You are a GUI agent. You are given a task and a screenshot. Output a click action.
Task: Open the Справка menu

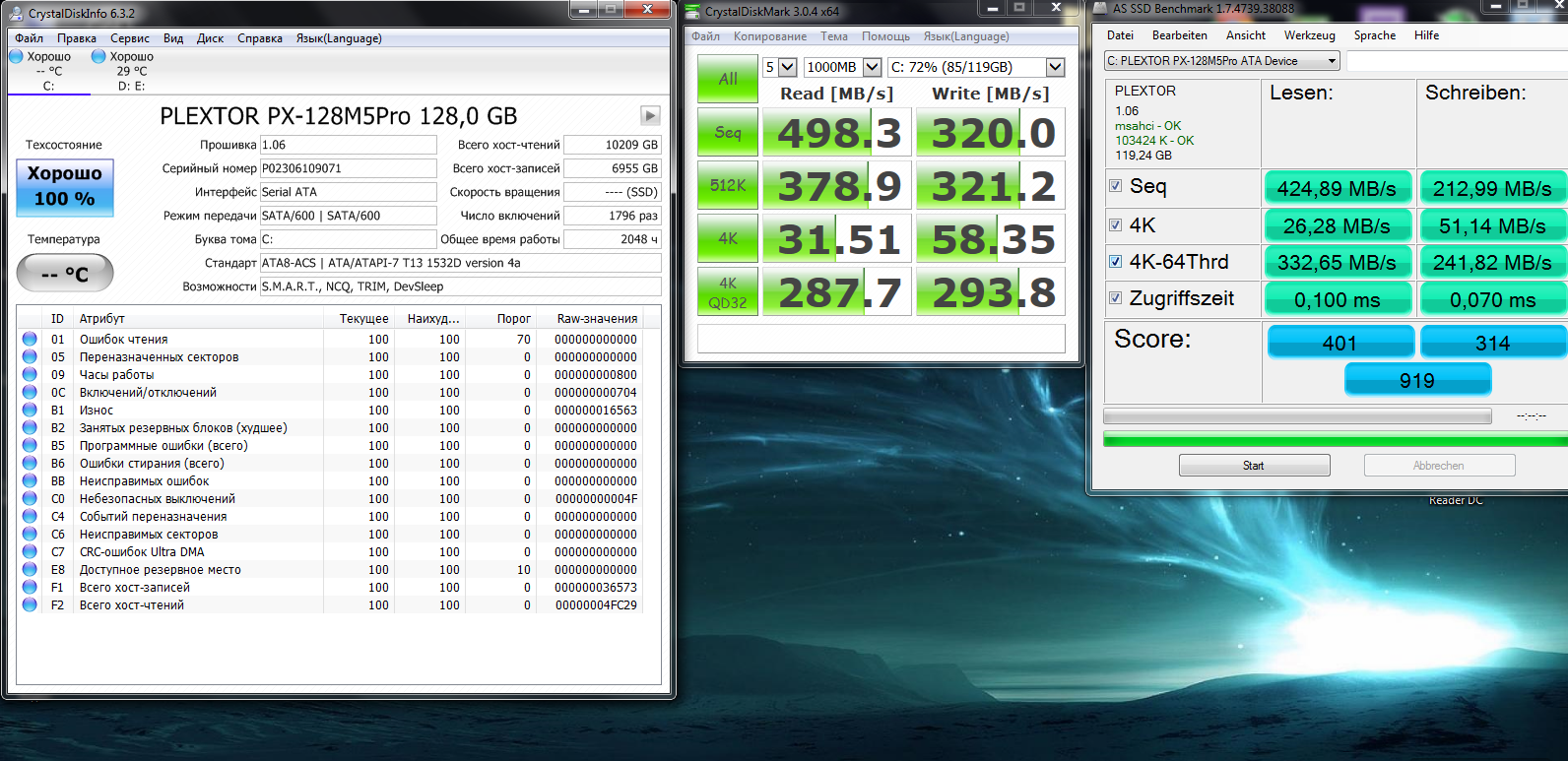coord(260,38)
